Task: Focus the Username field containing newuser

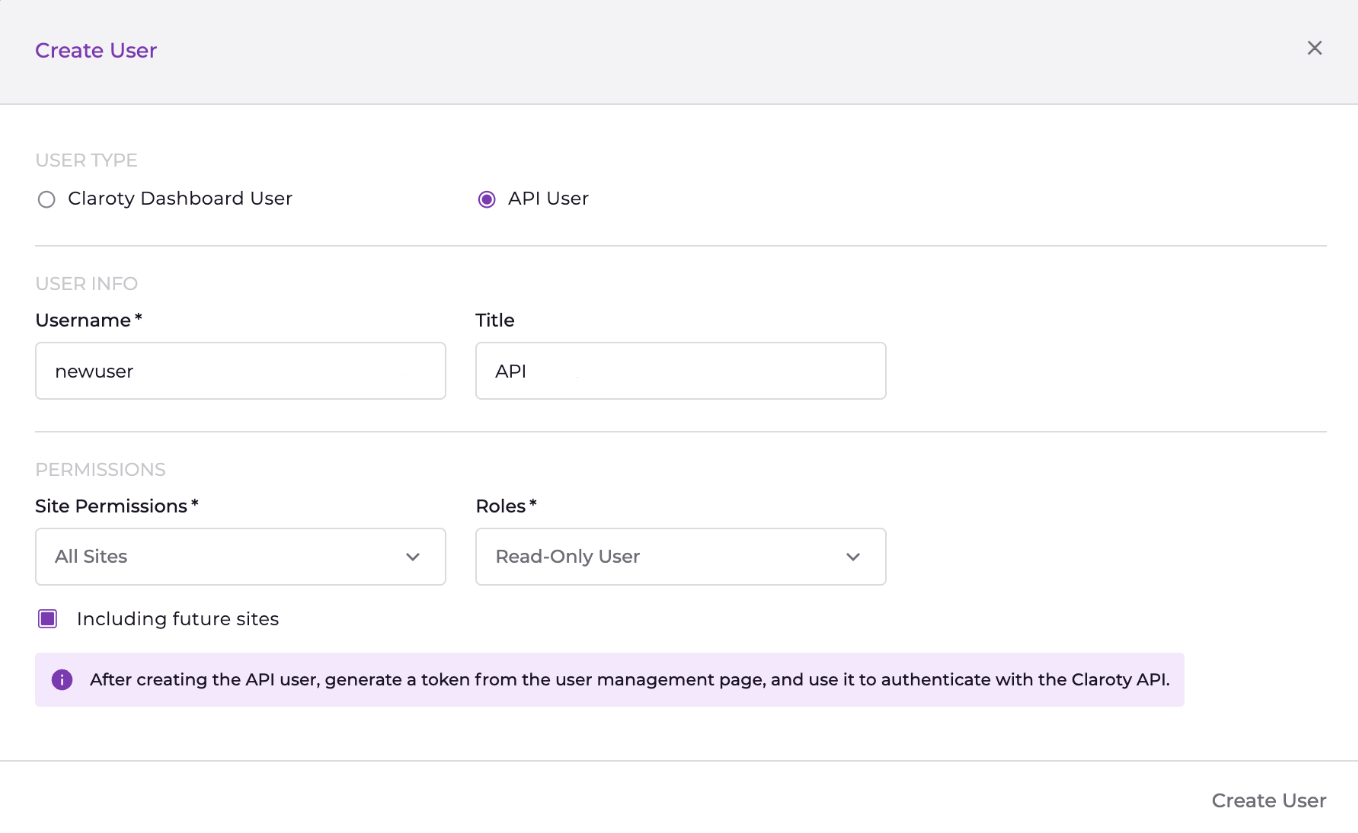Action: click(240, 371)
